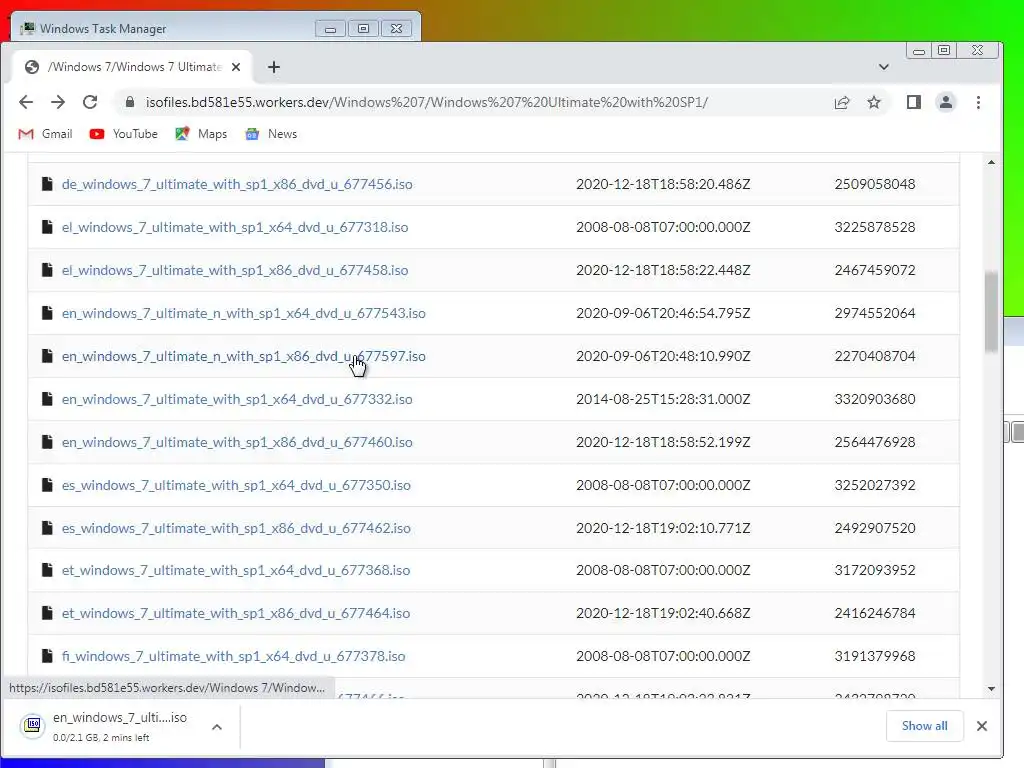Minimize the Windows Task Manager window
This screenshot has height=768, width=1024.
click(330, 29)
